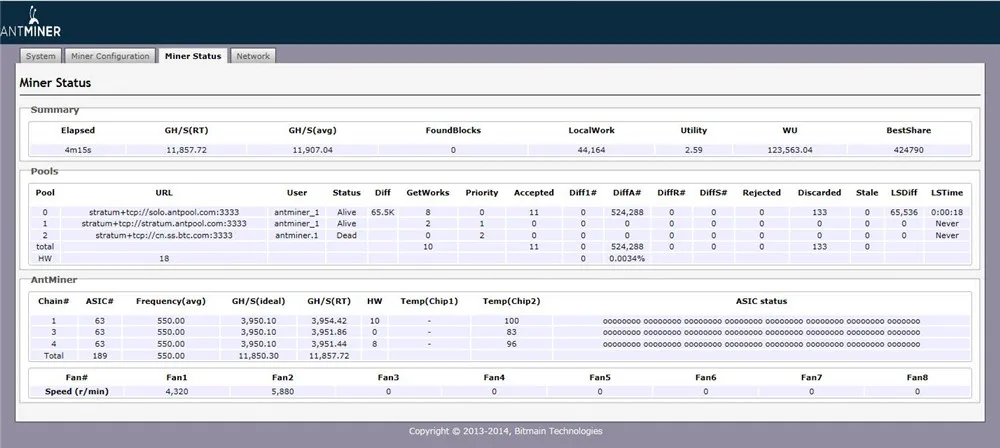The image size is (1000, 448).
Task: Click the FoundBlocks column header
Action: [453, 130]
